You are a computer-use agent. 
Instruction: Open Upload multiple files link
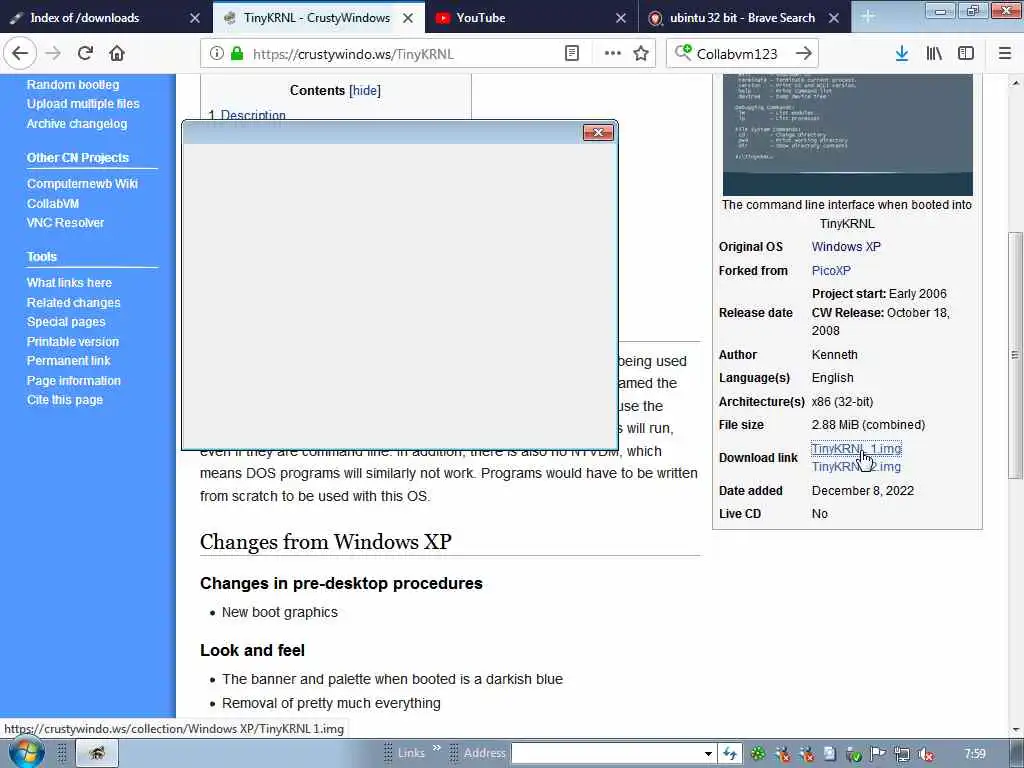pos(83,104)
